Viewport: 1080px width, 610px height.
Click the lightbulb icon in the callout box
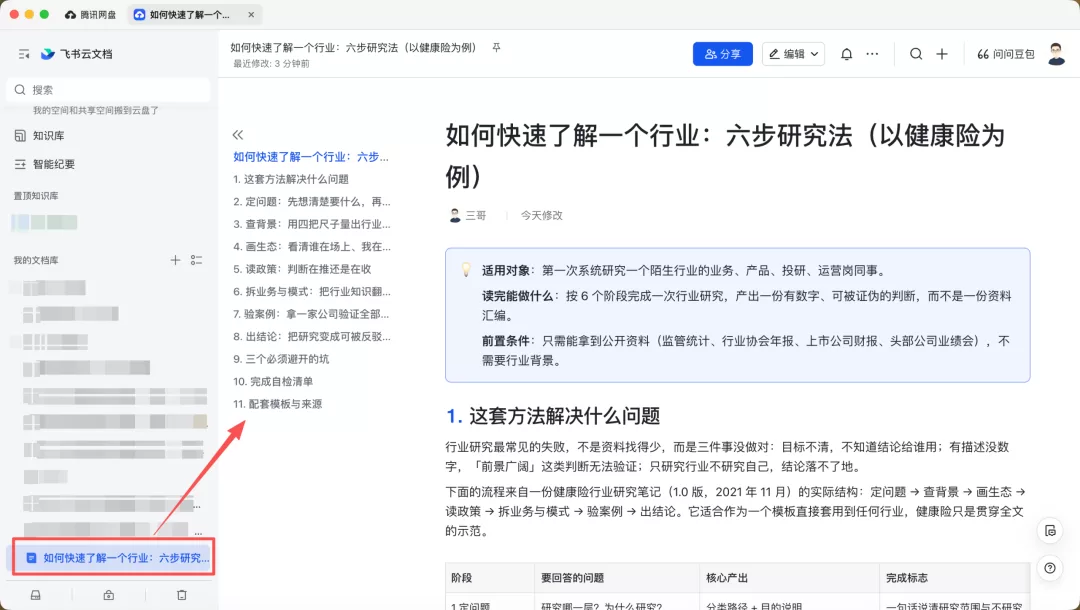pyautogui.click(x=466, y=270)
